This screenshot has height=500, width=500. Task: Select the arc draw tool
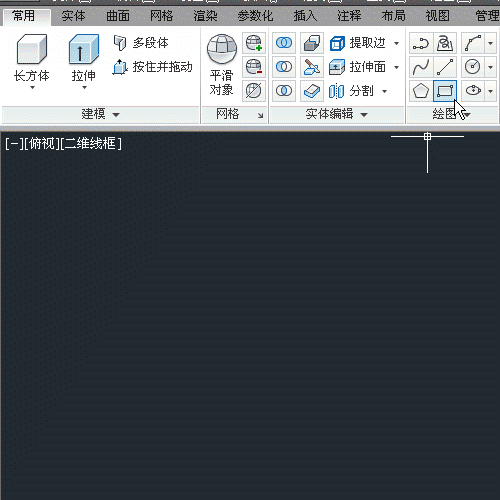tap(473, 43)
